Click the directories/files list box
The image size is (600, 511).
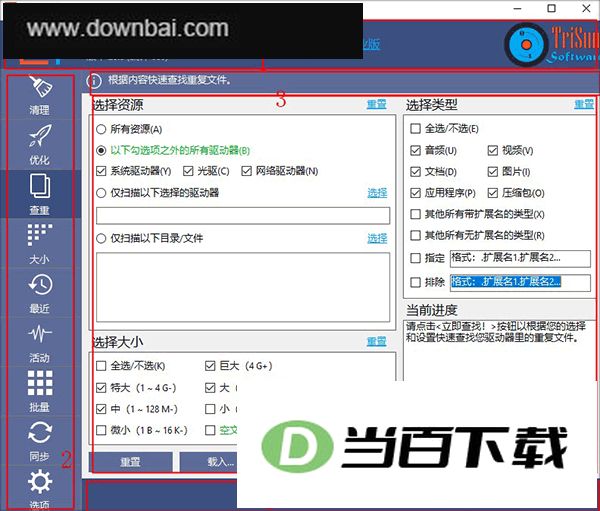tap(243, 287)
